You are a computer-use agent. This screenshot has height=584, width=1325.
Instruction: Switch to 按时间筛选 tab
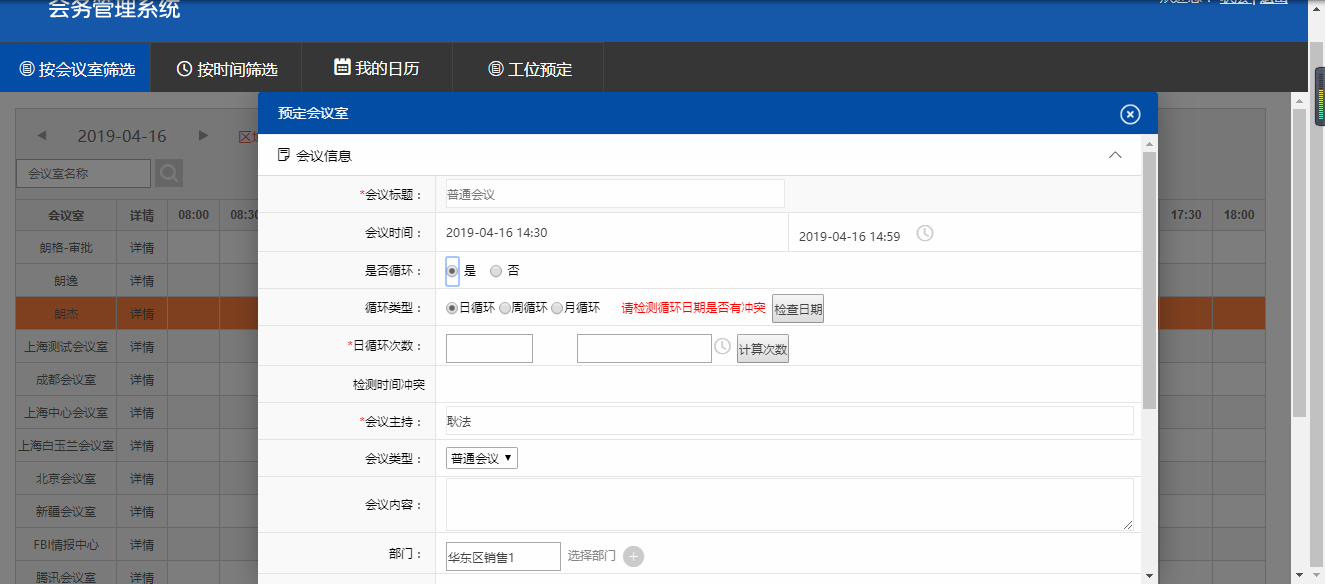227,69
